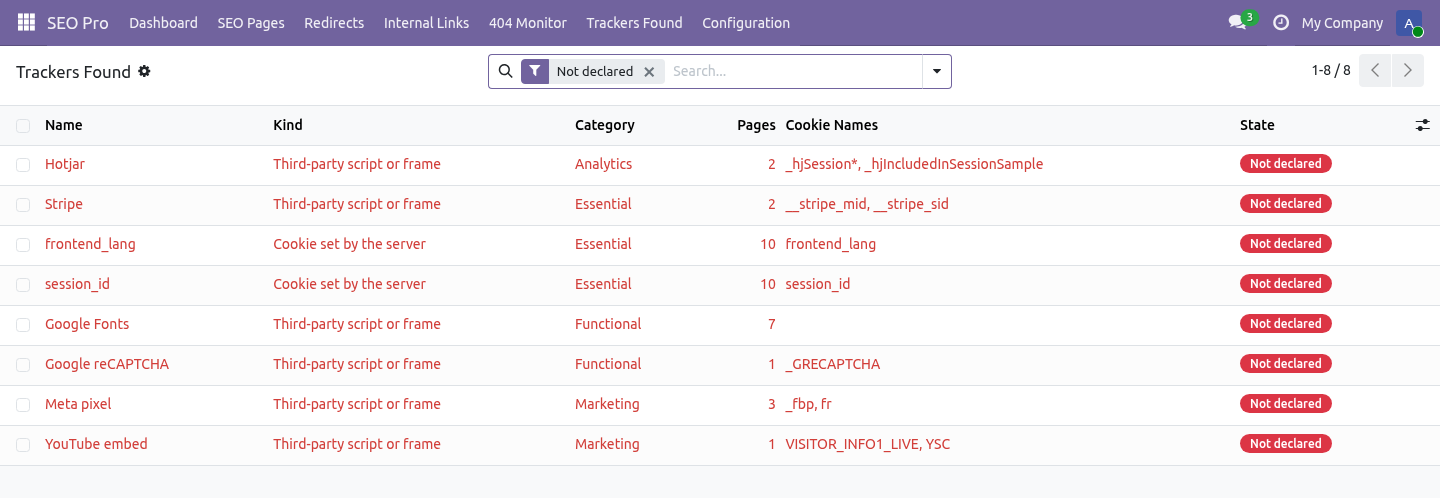Screen dimensions: 1440x498
Task: Open the 404 Monitor menu
Action: coord(528,22)
